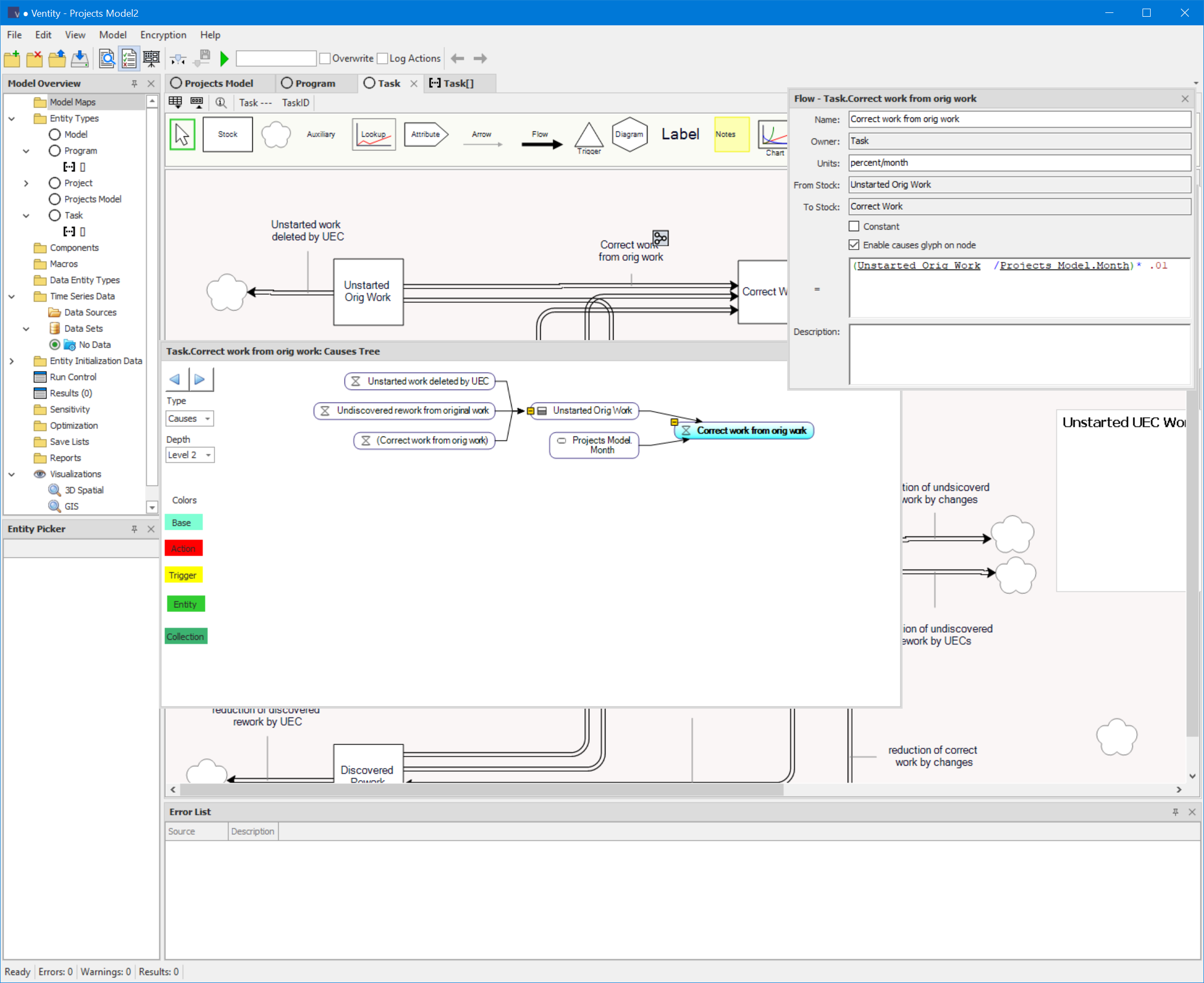
Task: Enable the Constant checkbox
Action: (x=854, y=226)
